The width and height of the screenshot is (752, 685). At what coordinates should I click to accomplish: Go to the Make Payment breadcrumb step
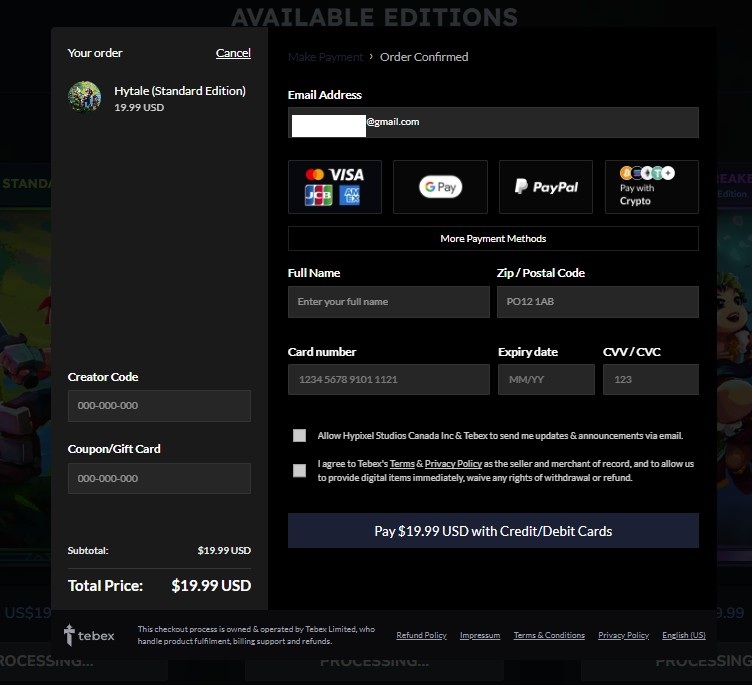[325, 57]
